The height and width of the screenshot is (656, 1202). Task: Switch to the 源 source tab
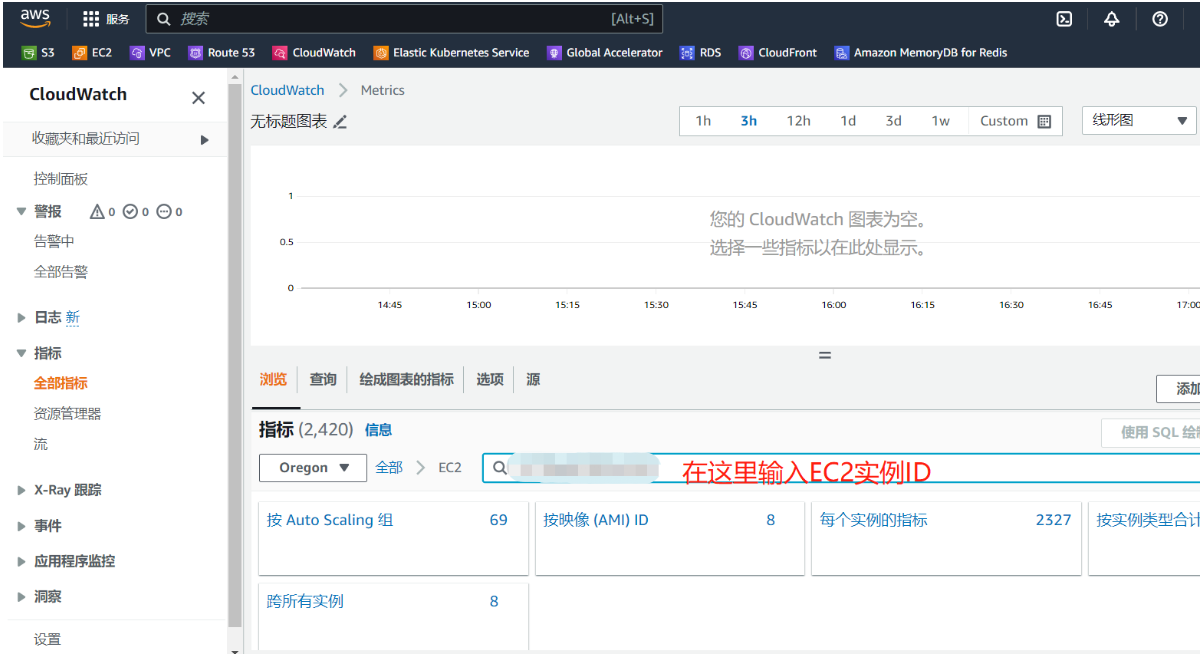pos(533,380)
